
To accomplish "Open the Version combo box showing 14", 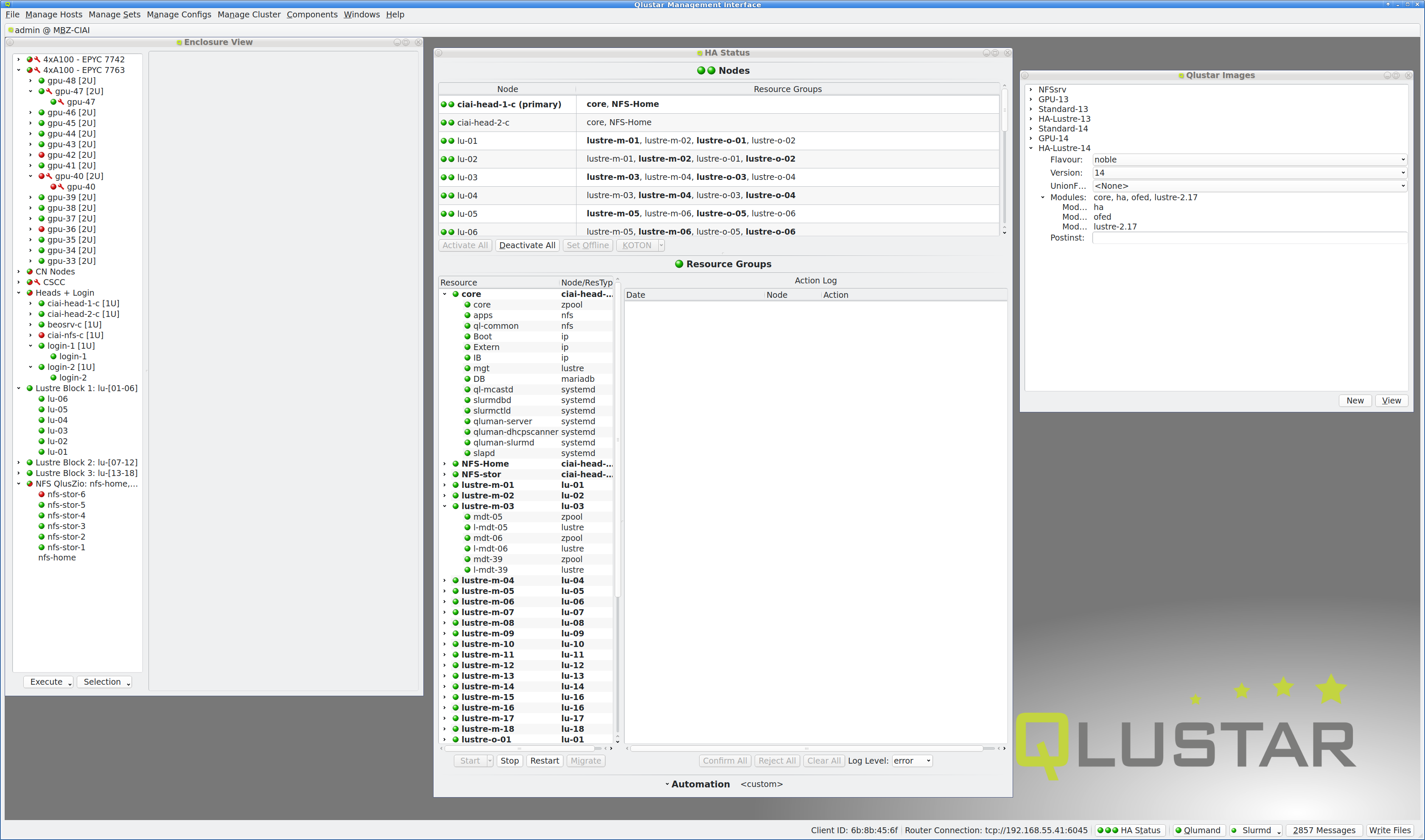I will (1249, 173).
